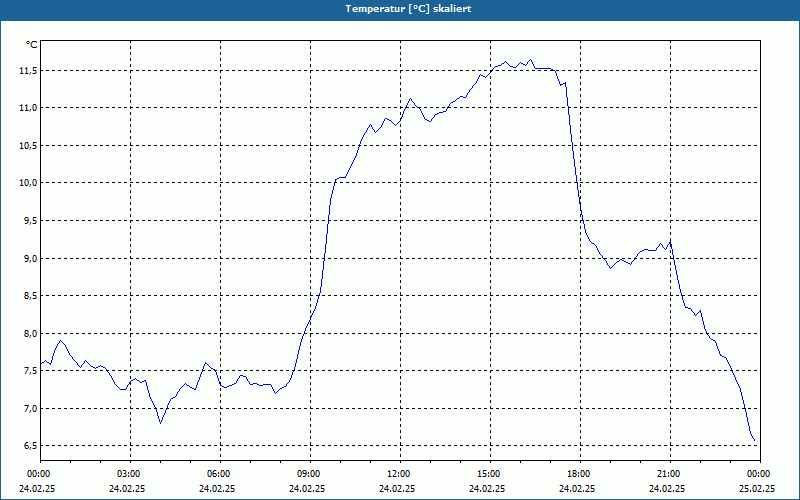Select the '7,5' y-axis value
Image resolution: width=800 pixels, height=500 pixels.
(30, 370)
